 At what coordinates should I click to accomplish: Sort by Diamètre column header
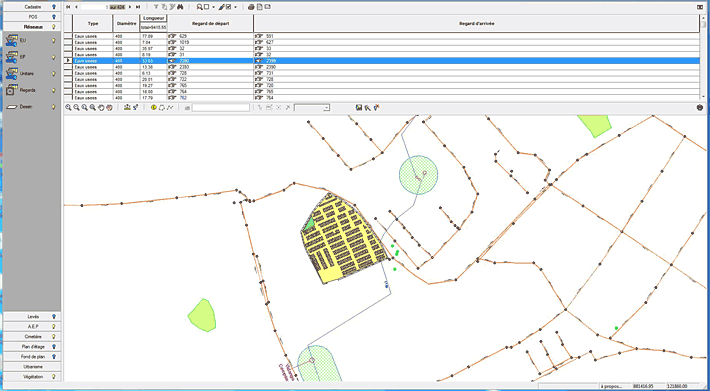tap(126, 24)
